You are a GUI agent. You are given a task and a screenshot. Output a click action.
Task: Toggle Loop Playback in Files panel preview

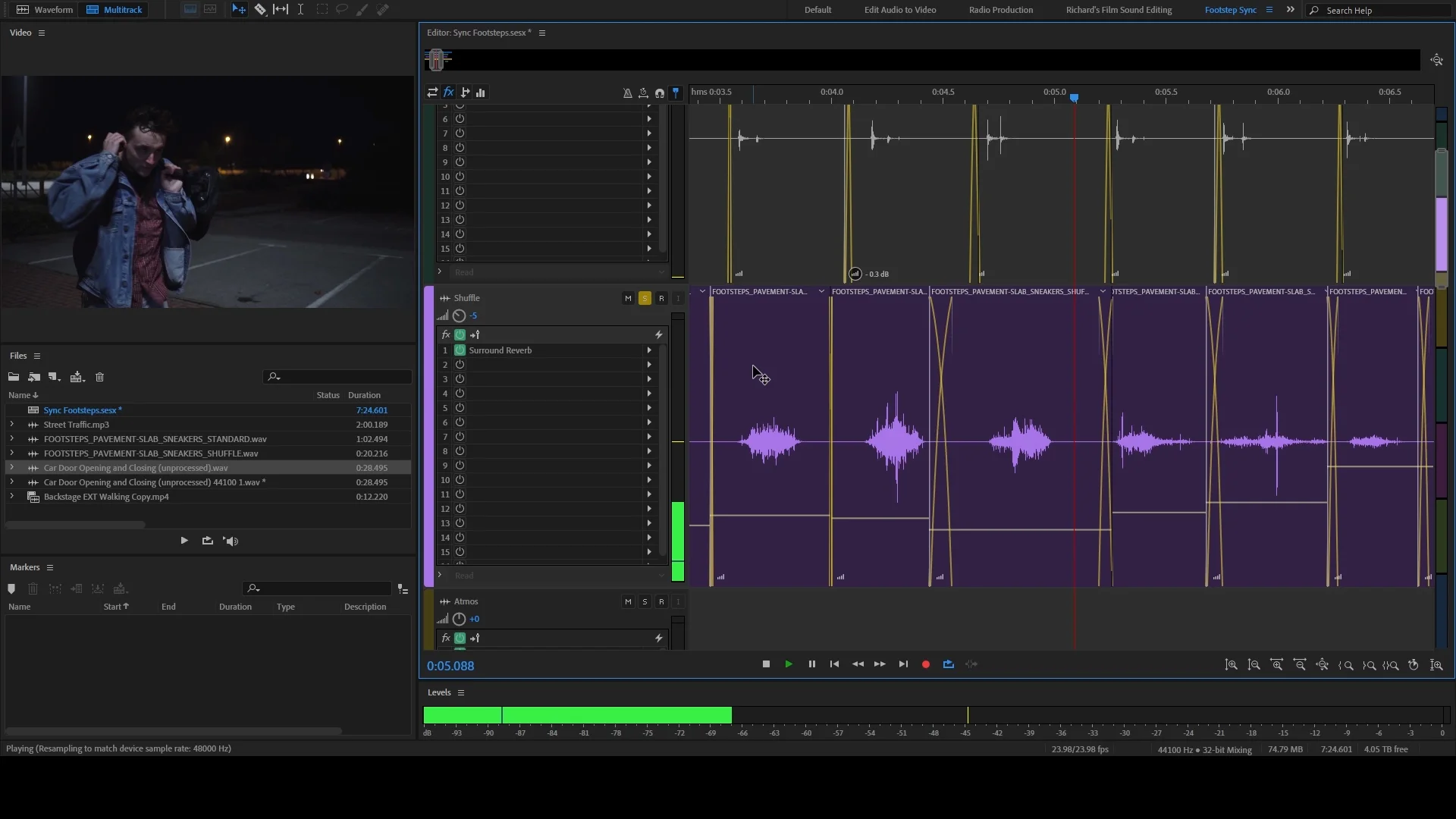[207, 541]
